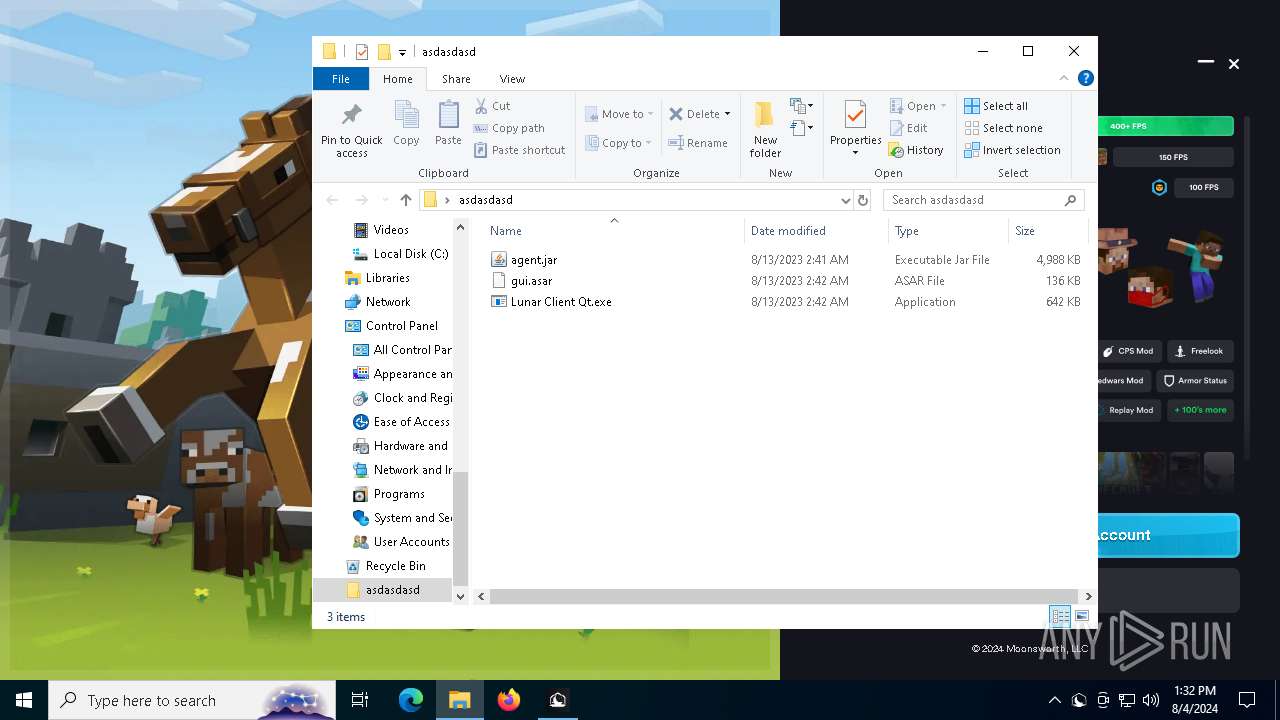Screen dimensions: 1280x720
Task: Click the Rename command
Action: (698, 143)
